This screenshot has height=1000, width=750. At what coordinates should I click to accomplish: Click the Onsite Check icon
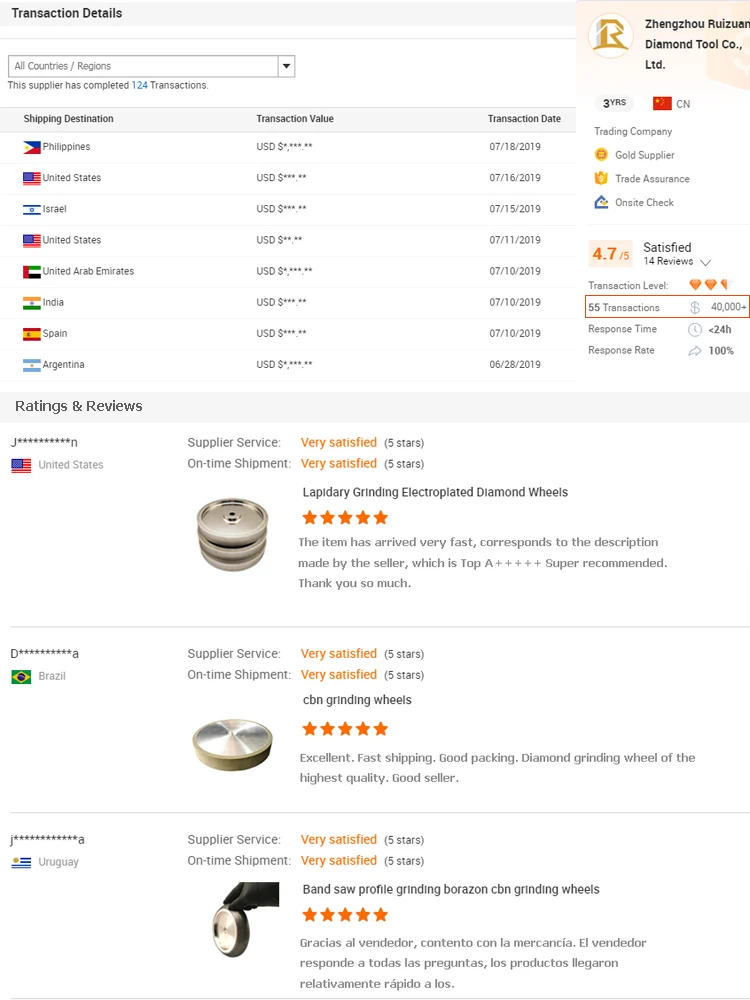[601, 202]
